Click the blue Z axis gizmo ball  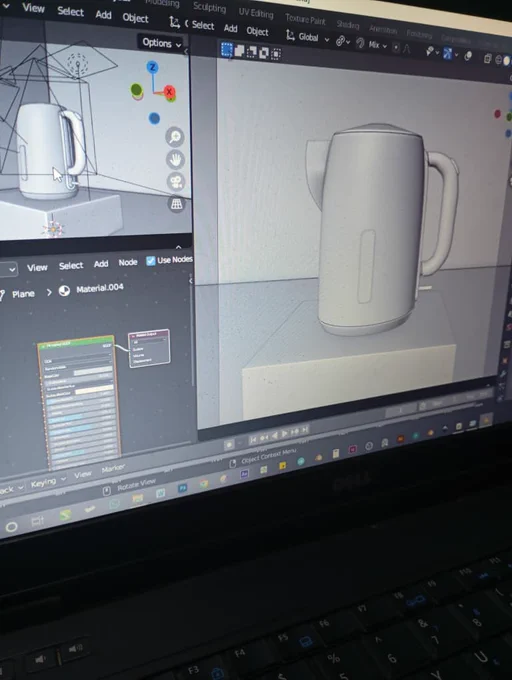(152, 67)
